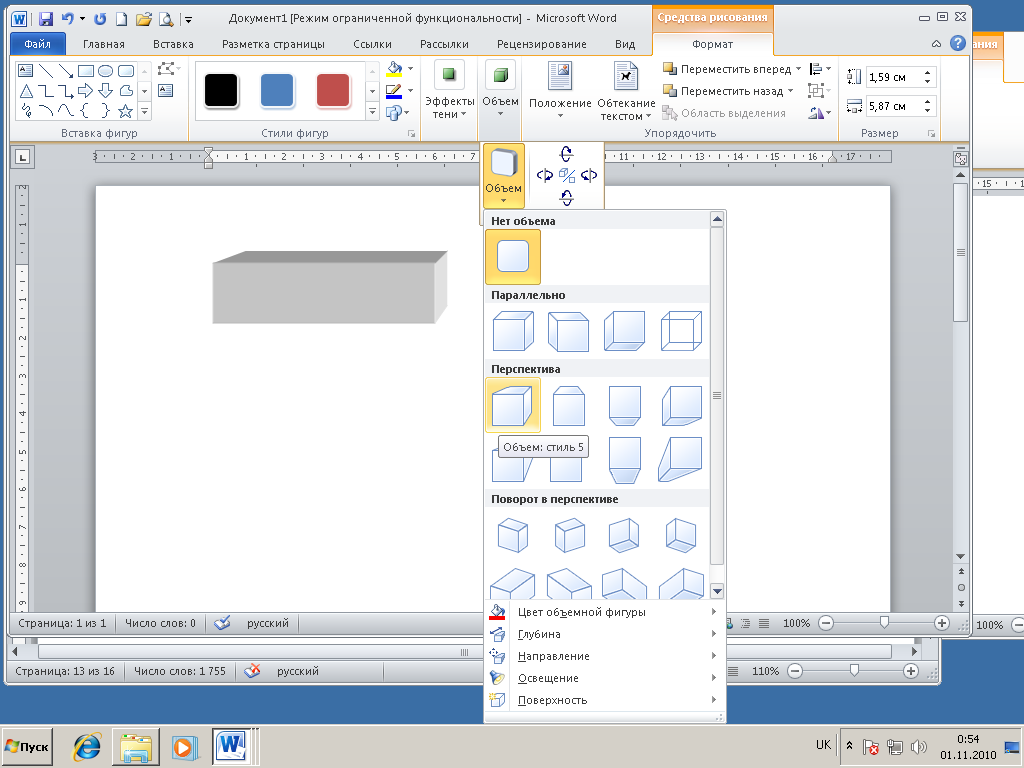Viewport: 1024px width, 768px height.
Task: Tilt shape down icon
Action: pyautogui.click(x=567, y=197)
